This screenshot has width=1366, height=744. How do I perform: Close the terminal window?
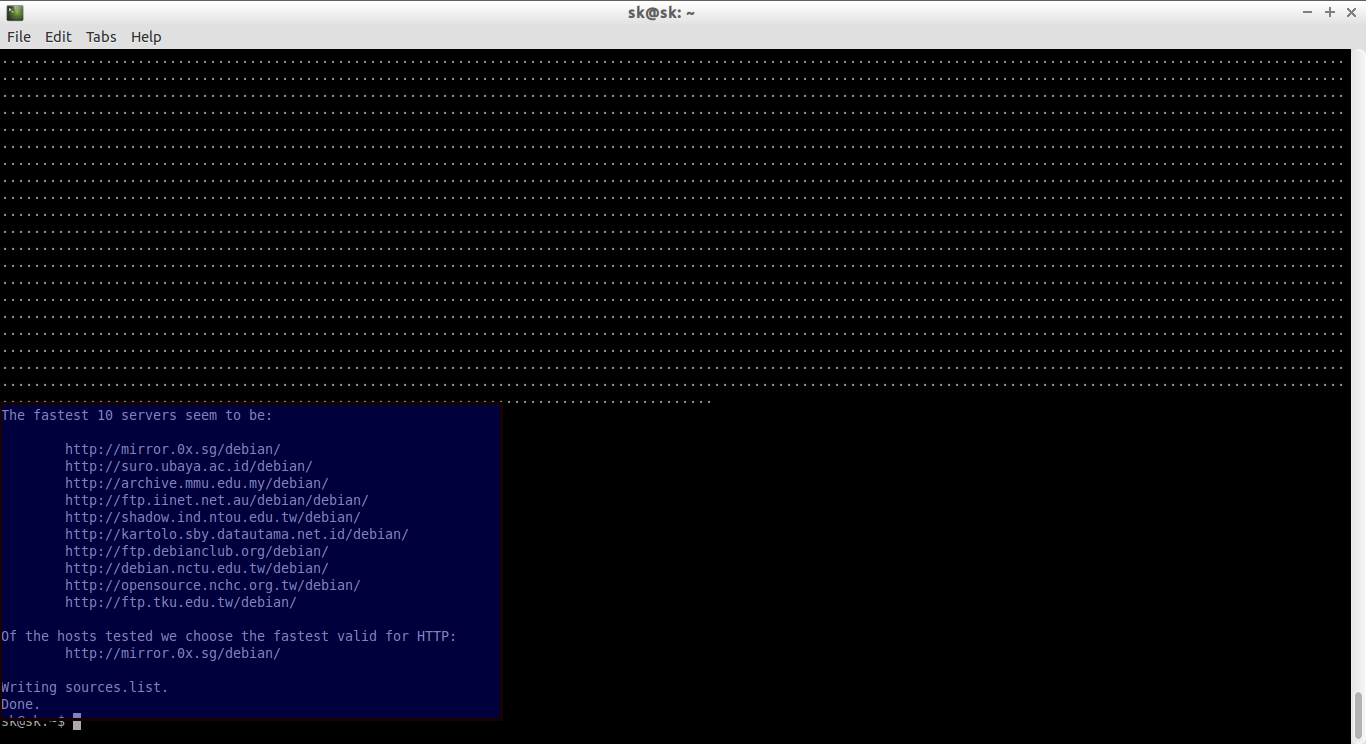tap(1351, 12)
